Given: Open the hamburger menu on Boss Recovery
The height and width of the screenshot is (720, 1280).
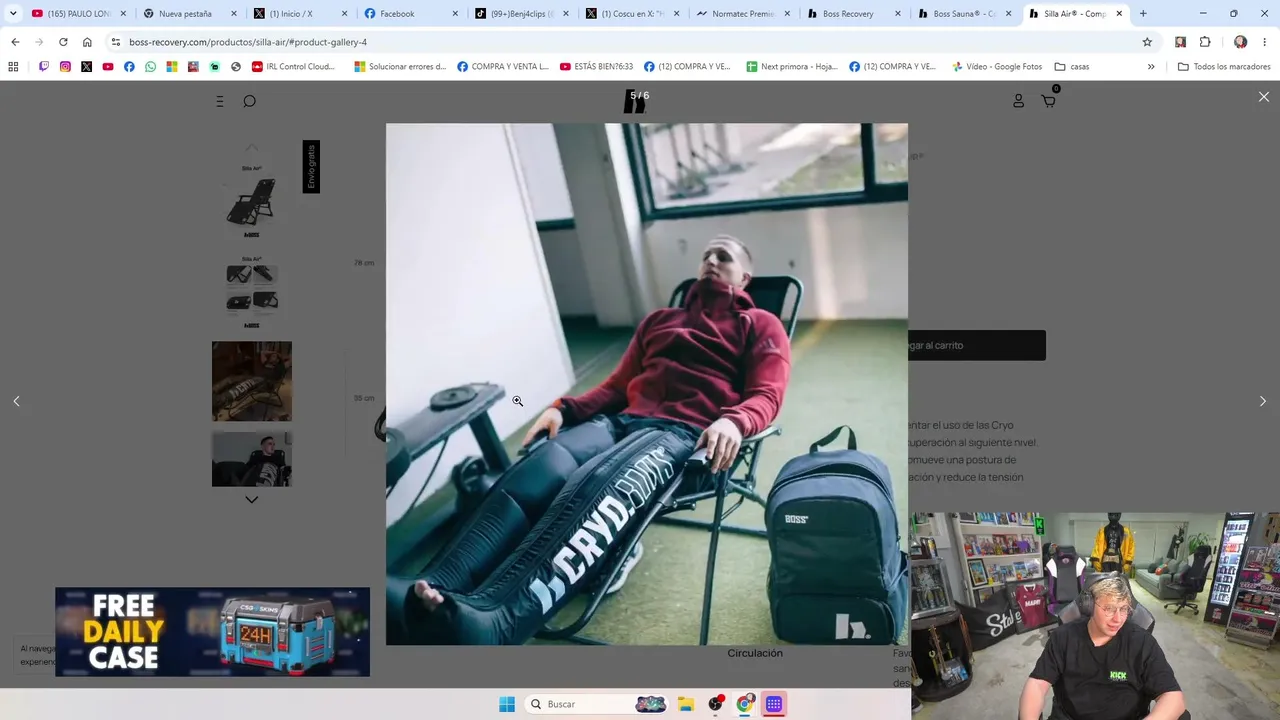Looking at the screenshot, I should 220,101.
